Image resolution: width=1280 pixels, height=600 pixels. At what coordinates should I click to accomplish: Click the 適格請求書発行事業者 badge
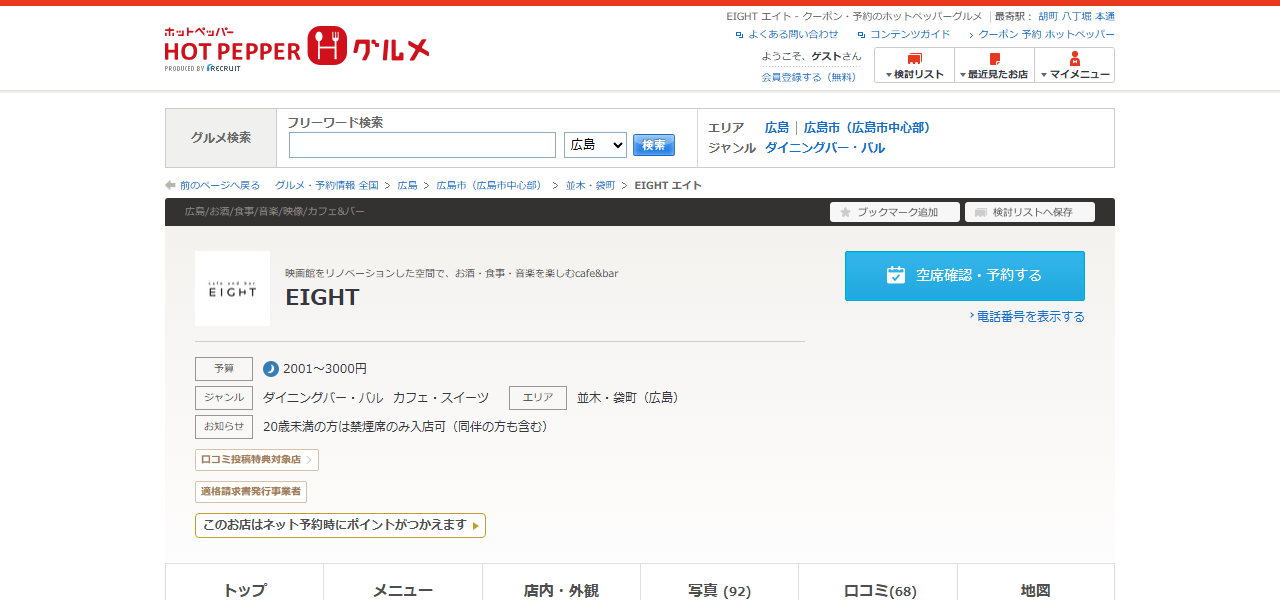(251, 492)
